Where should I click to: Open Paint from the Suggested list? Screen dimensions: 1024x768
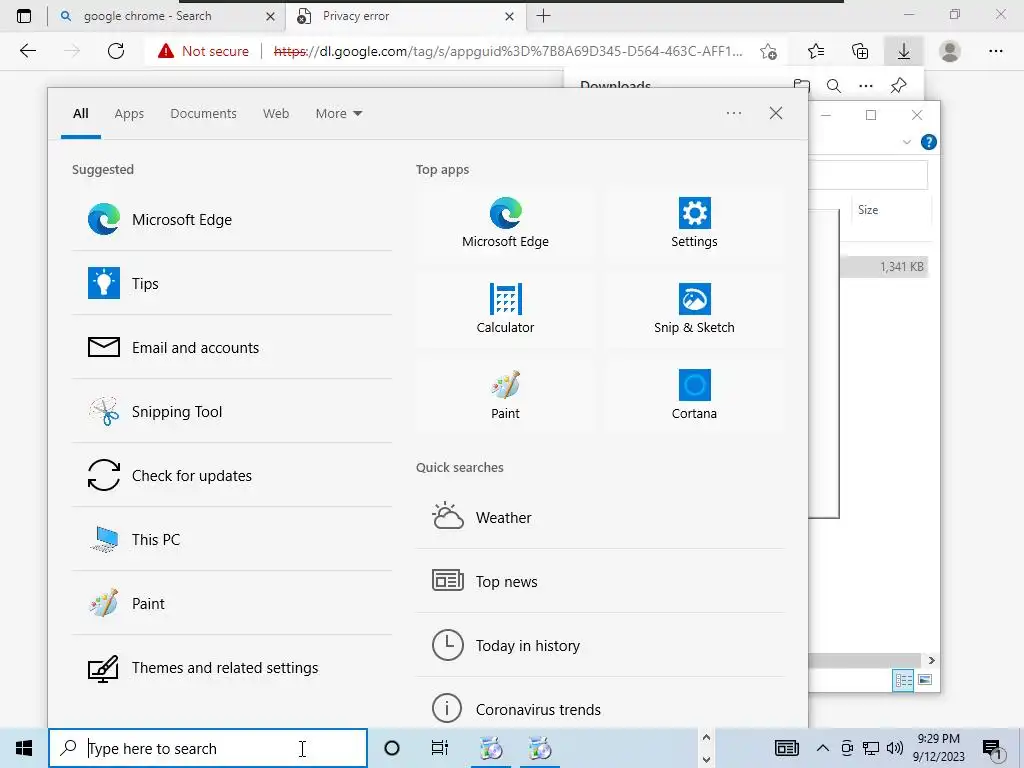[x=232, y=603]
